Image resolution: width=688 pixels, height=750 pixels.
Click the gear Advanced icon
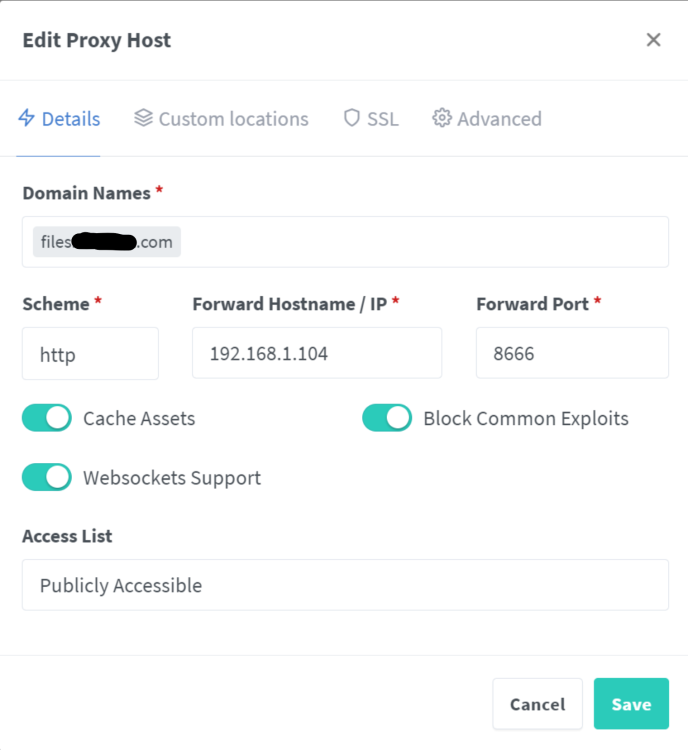(x=442, y=118)
